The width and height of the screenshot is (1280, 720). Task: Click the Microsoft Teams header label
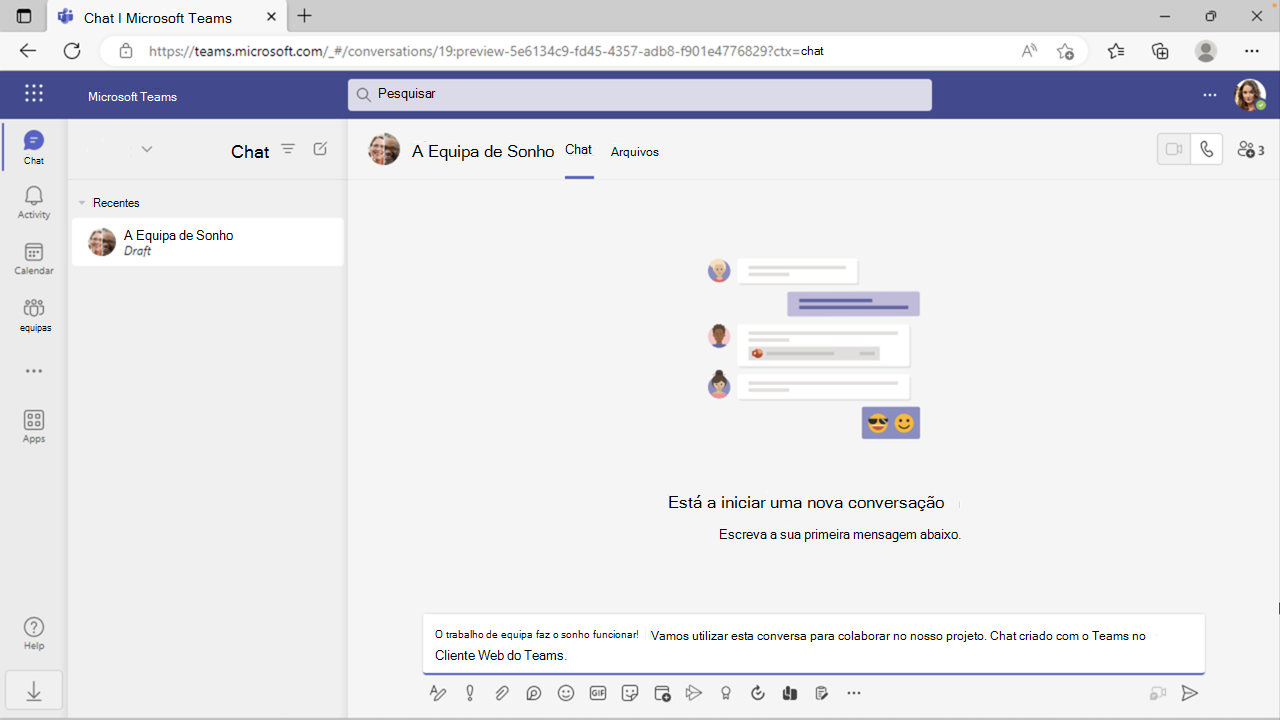132,97
